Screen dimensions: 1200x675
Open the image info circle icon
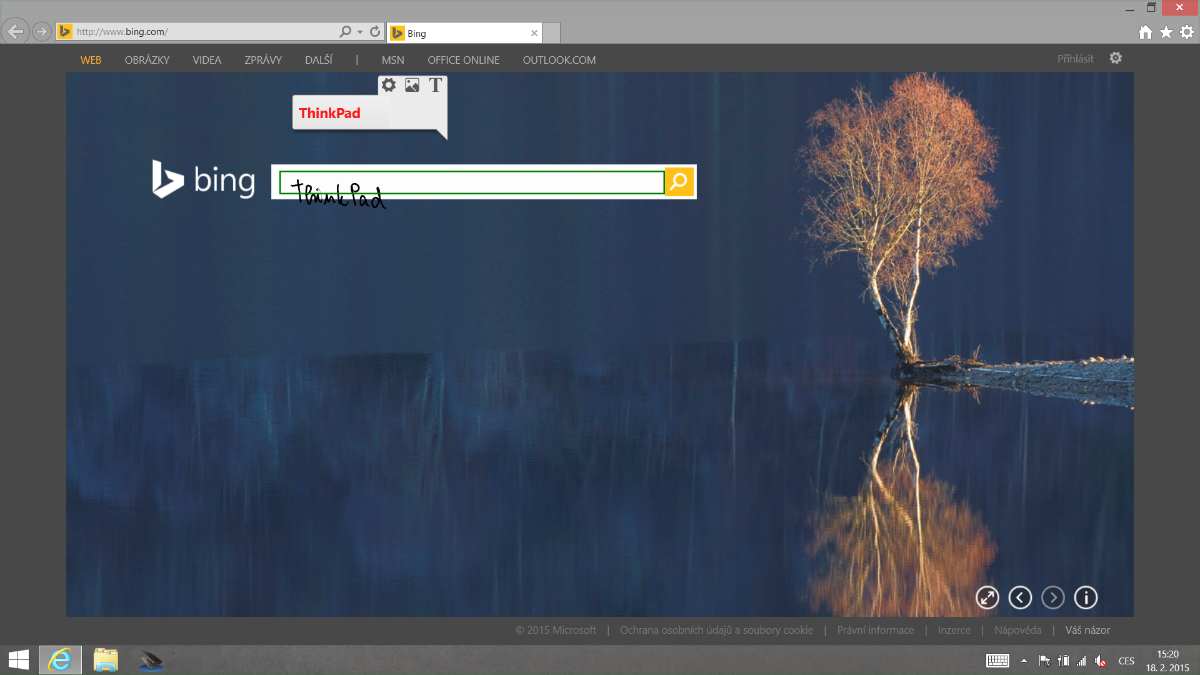tap(1086, 598)
